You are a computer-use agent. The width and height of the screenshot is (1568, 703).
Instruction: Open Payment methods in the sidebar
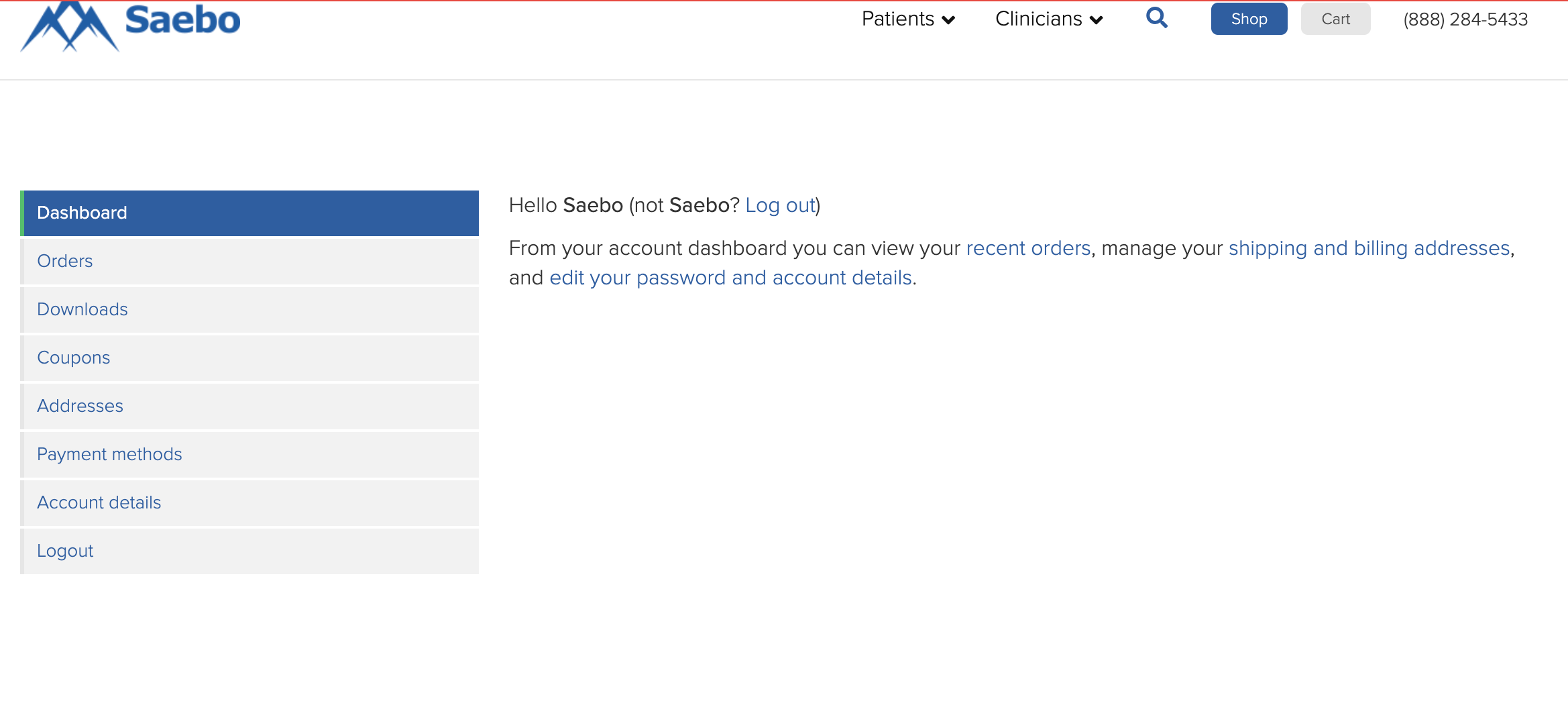pos(249,455)
